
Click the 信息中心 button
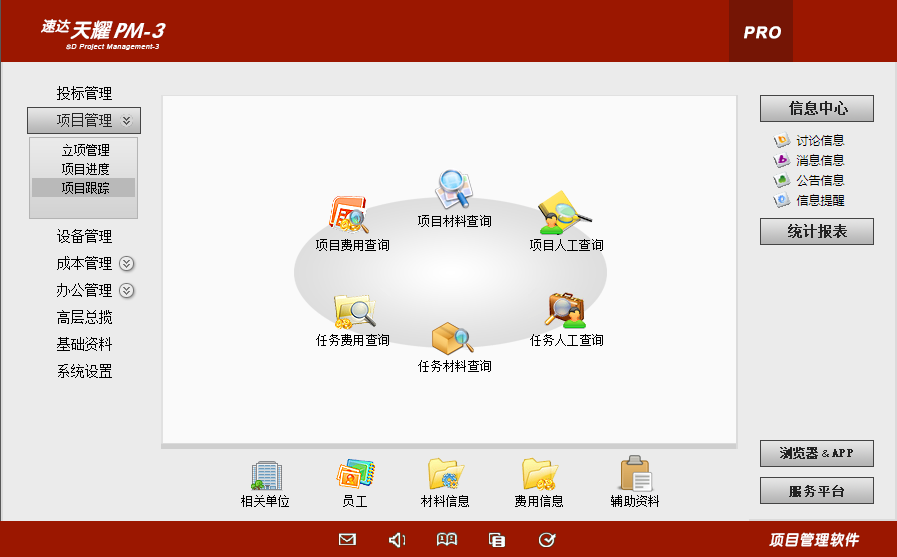[816, 108]
